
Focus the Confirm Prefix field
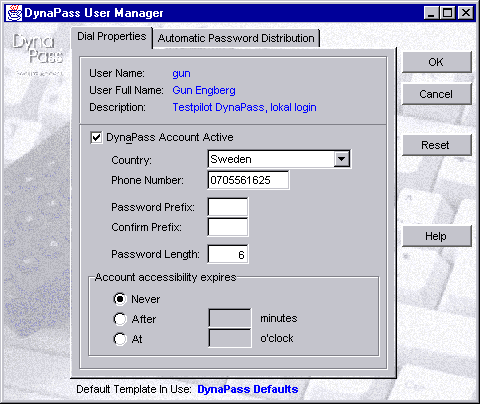click(x=228, y=227)
